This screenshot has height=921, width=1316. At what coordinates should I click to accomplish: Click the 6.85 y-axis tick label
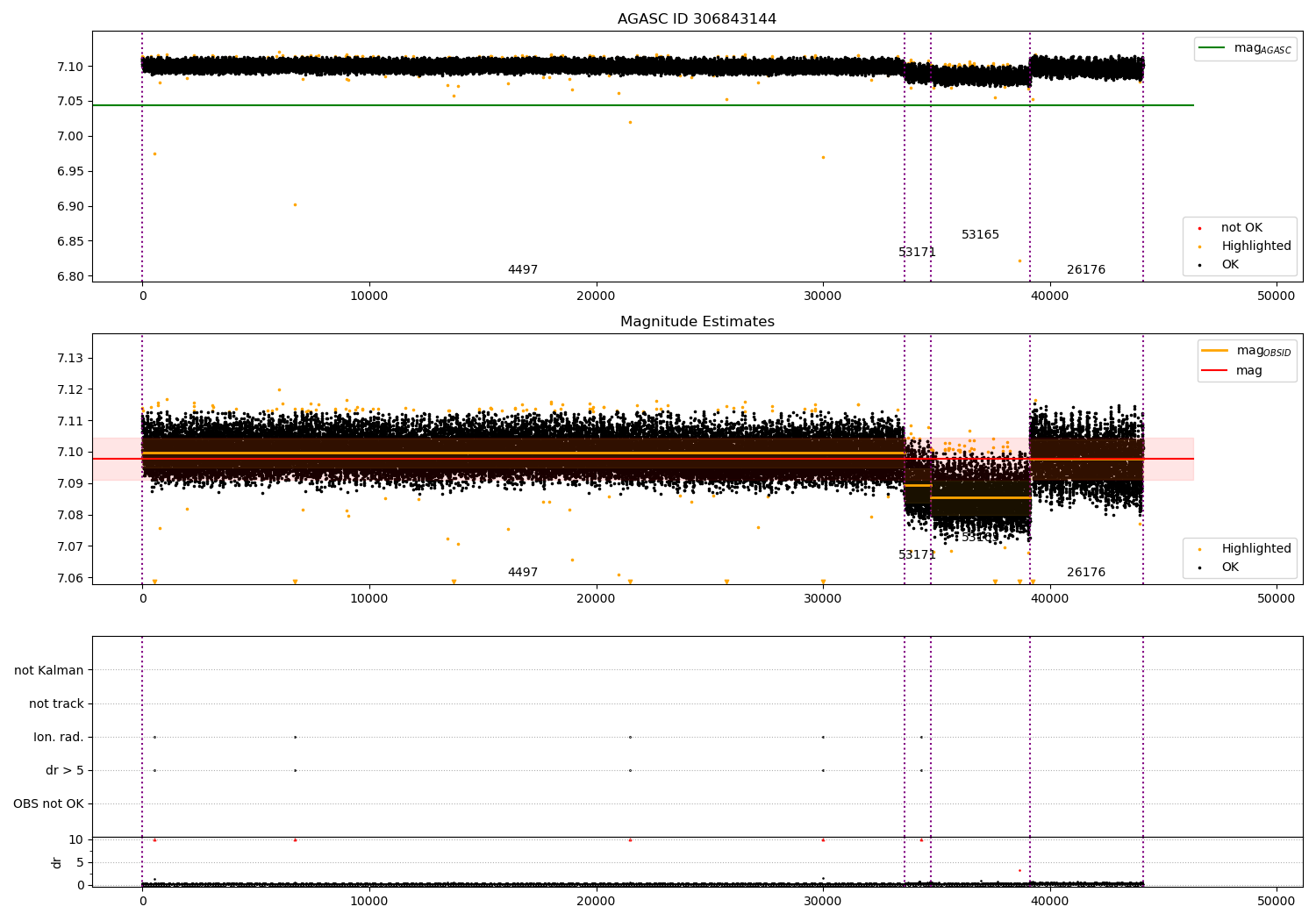coord(70,242)
